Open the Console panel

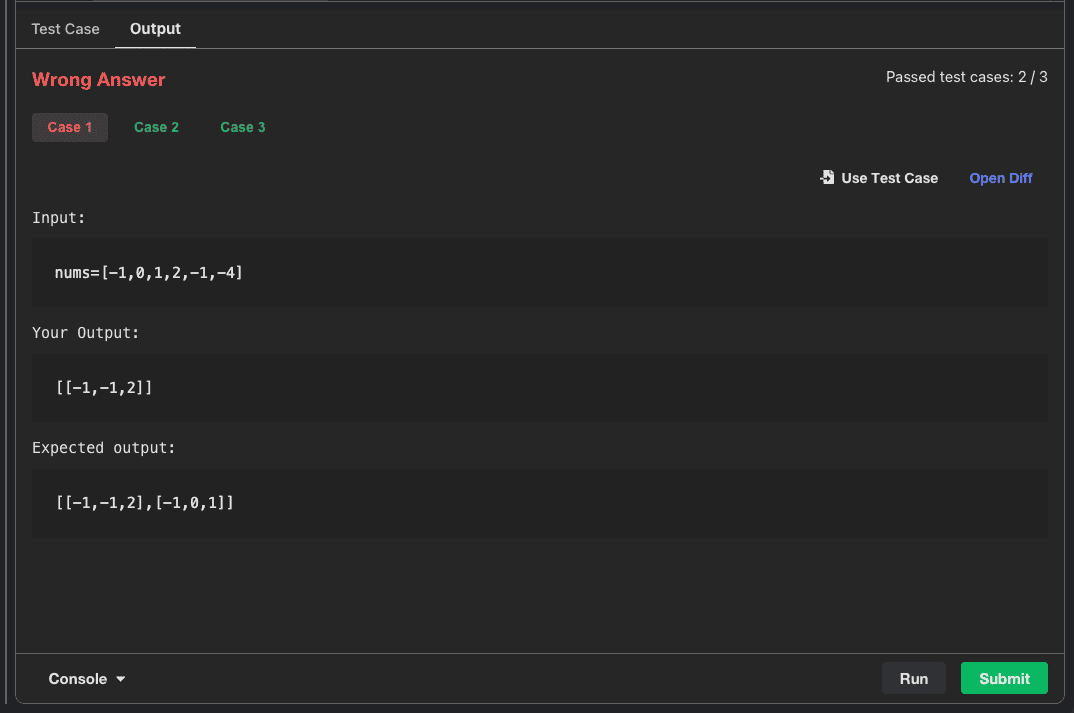78,679
